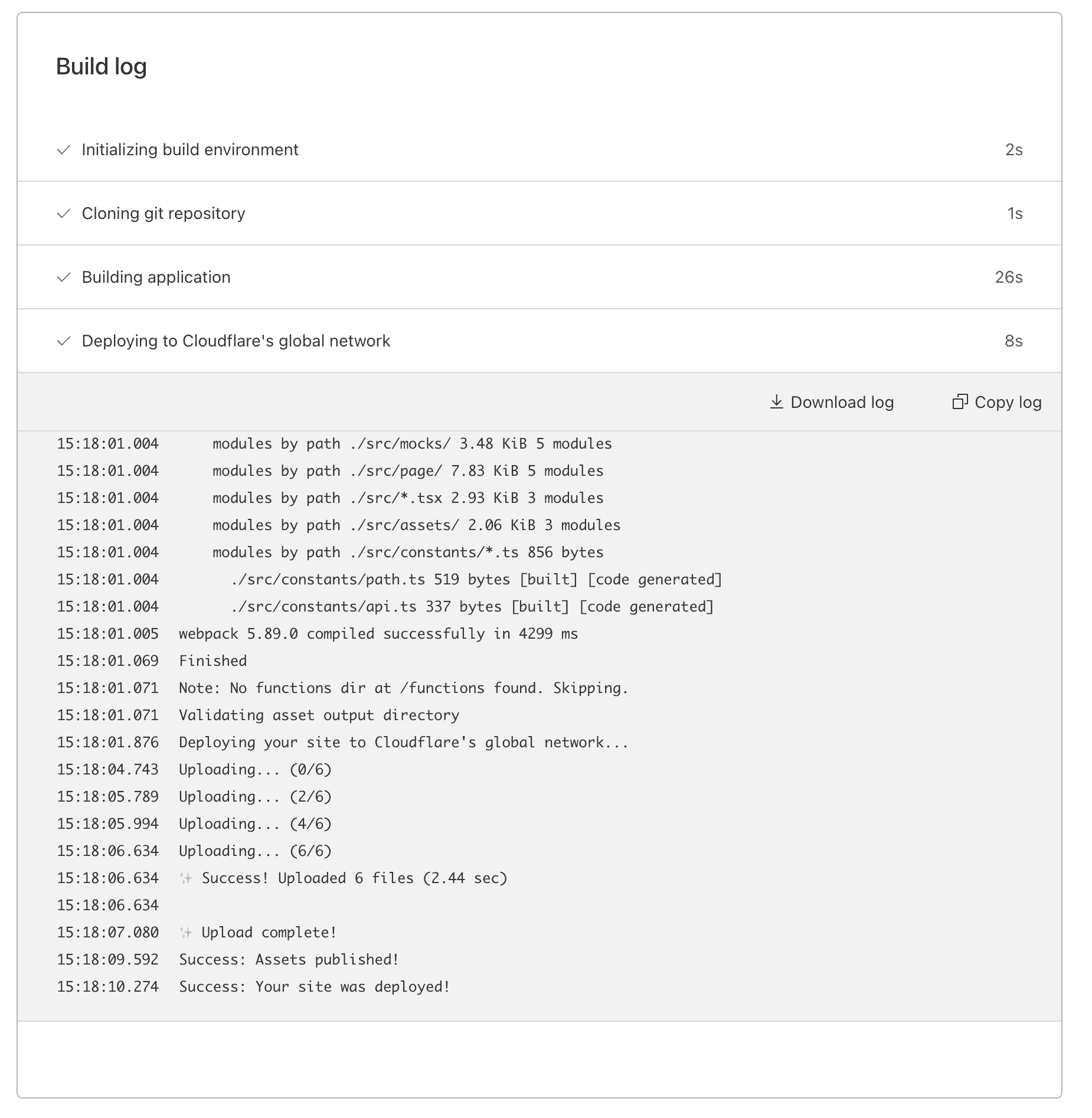Screen dimensions: 1092x1118
Task: Click the 26s duration for Building application
Action: [1008, 277]
